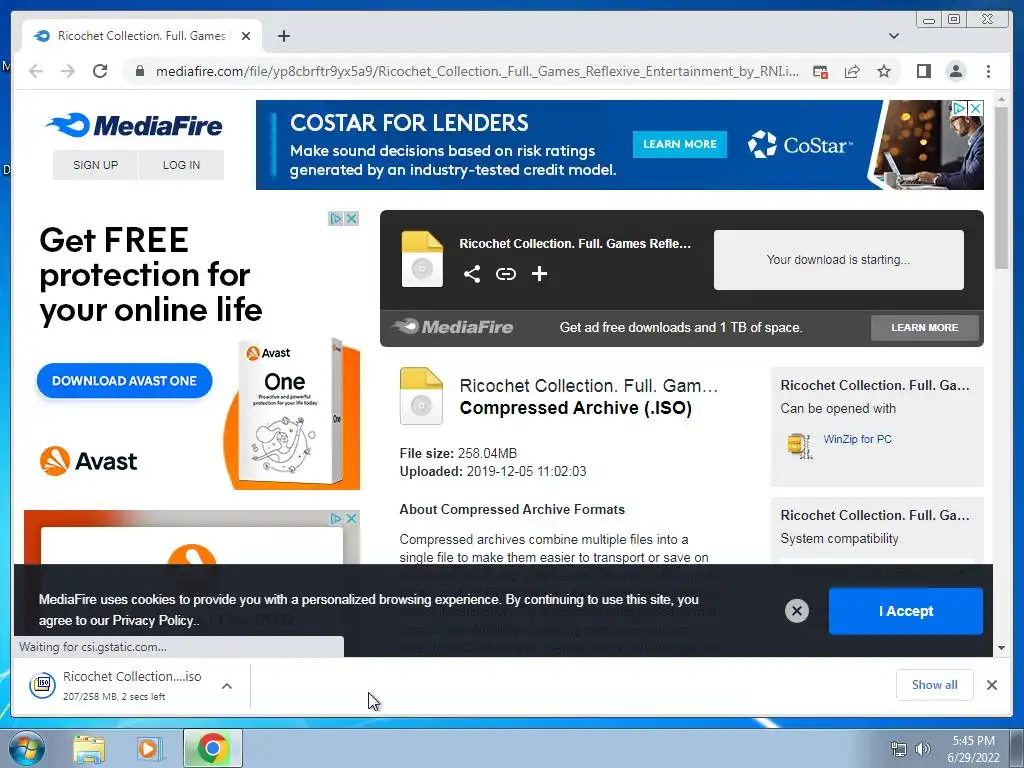Viewport: 1024px width, 768px height.
Task: Click the SIGN UP button
Action: pyautogui.click(x=95, y=165)
